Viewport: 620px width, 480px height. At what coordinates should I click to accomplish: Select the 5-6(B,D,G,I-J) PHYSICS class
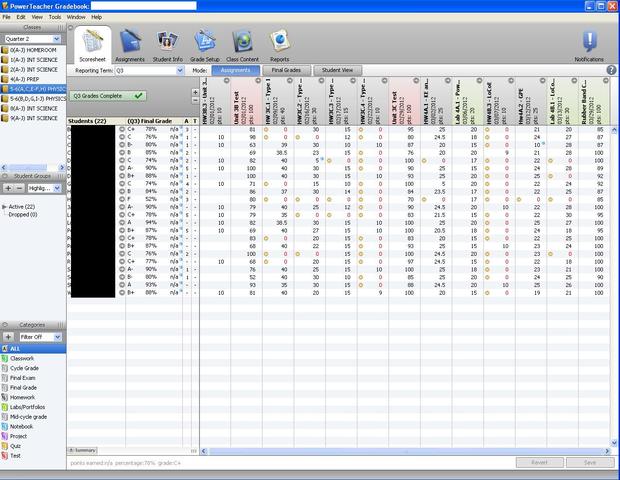tap(33, 99)
